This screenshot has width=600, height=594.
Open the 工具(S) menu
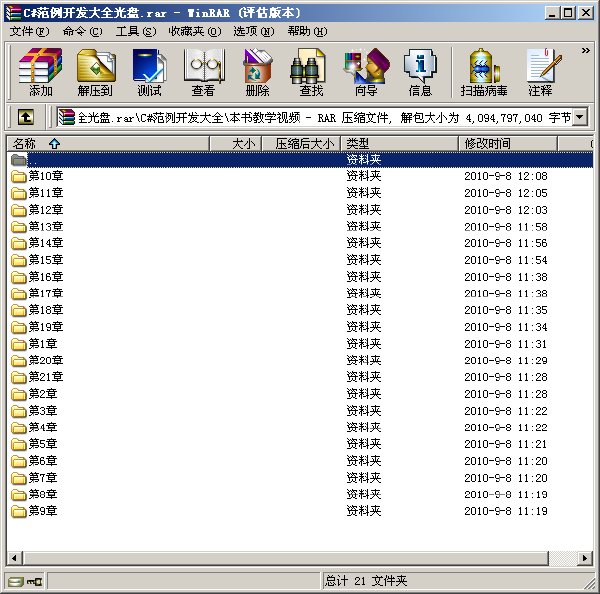point(136,31)
